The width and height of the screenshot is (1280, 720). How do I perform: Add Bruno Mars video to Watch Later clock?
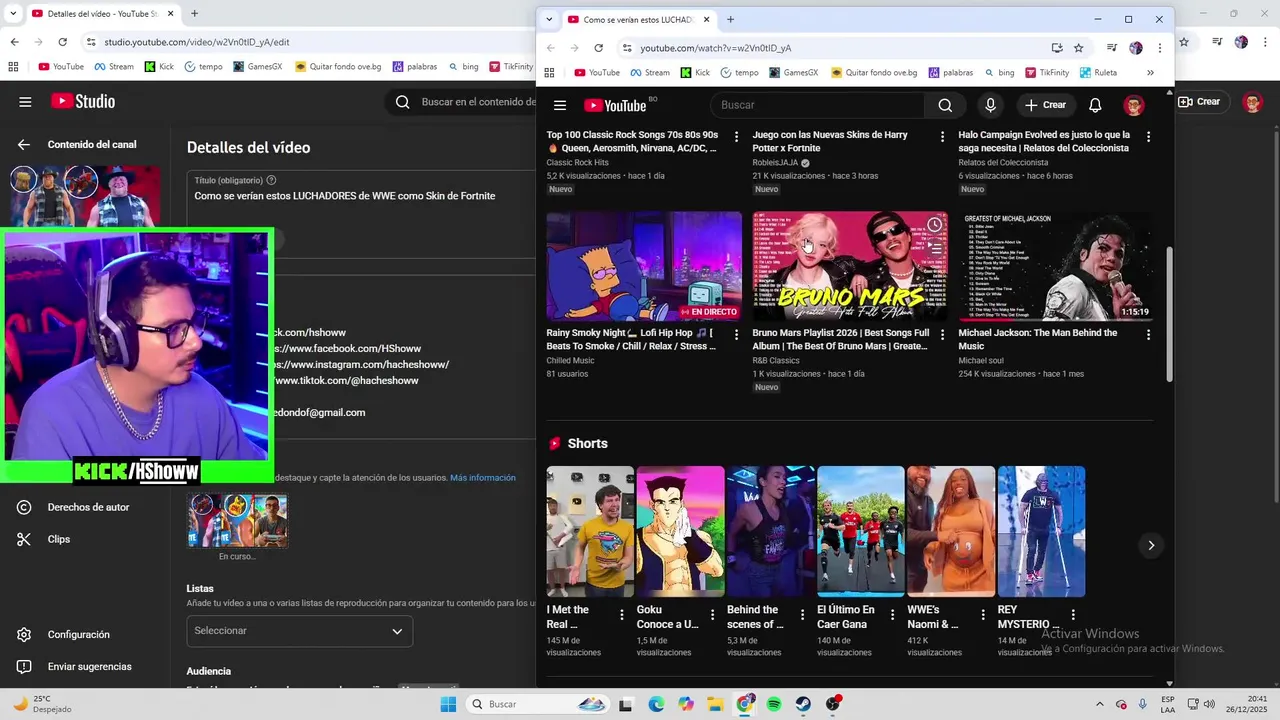[934, 224]
